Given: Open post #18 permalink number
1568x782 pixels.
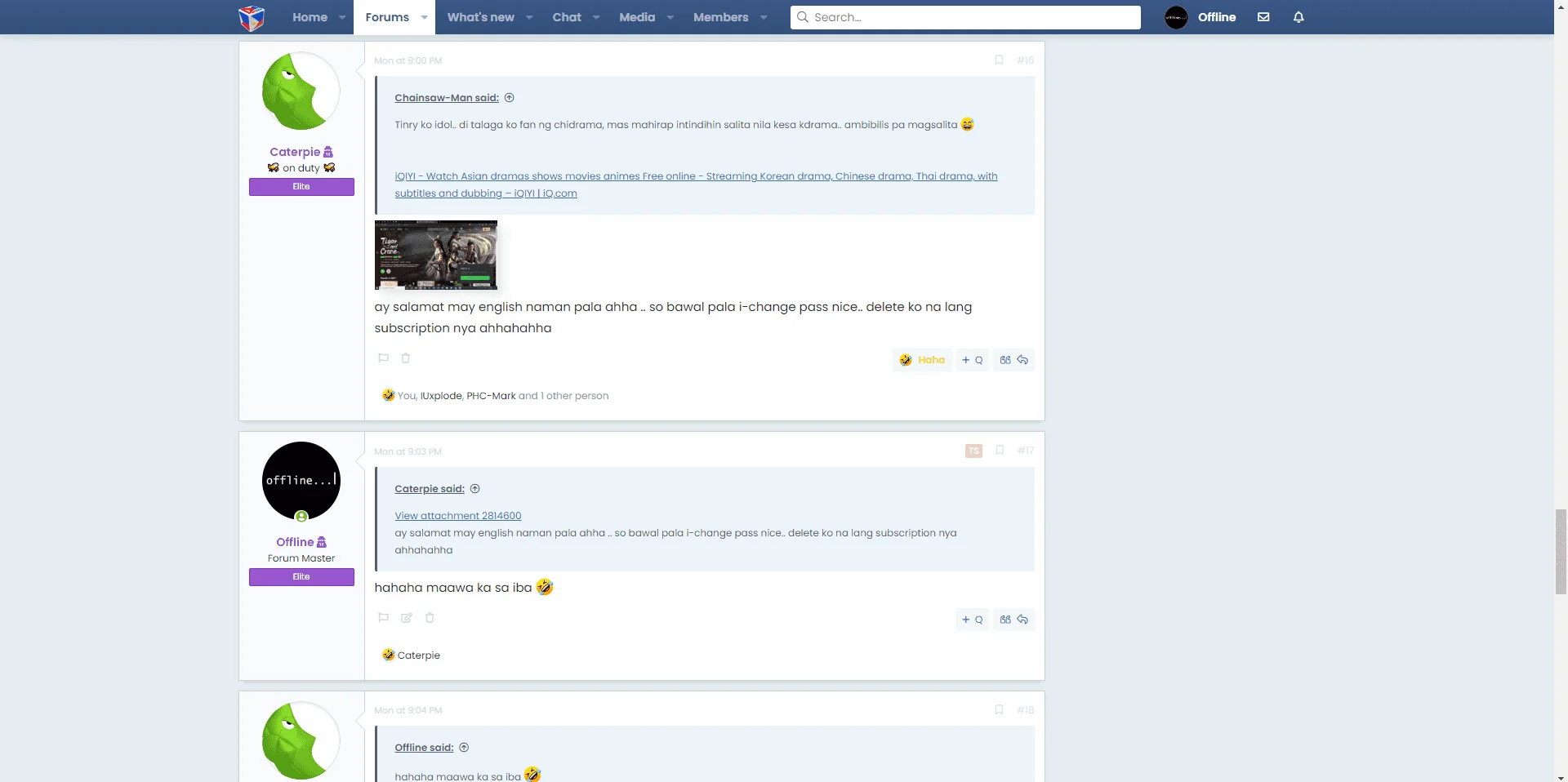Looking at the screenshot, I should [x=1026, y=710].
